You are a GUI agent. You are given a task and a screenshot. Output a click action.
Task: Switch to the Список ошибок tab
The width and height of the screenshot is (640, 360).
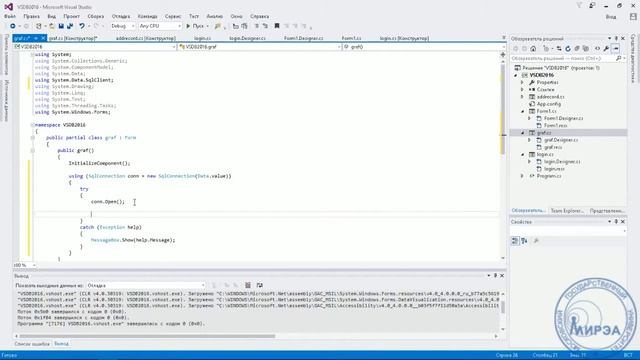32,344
